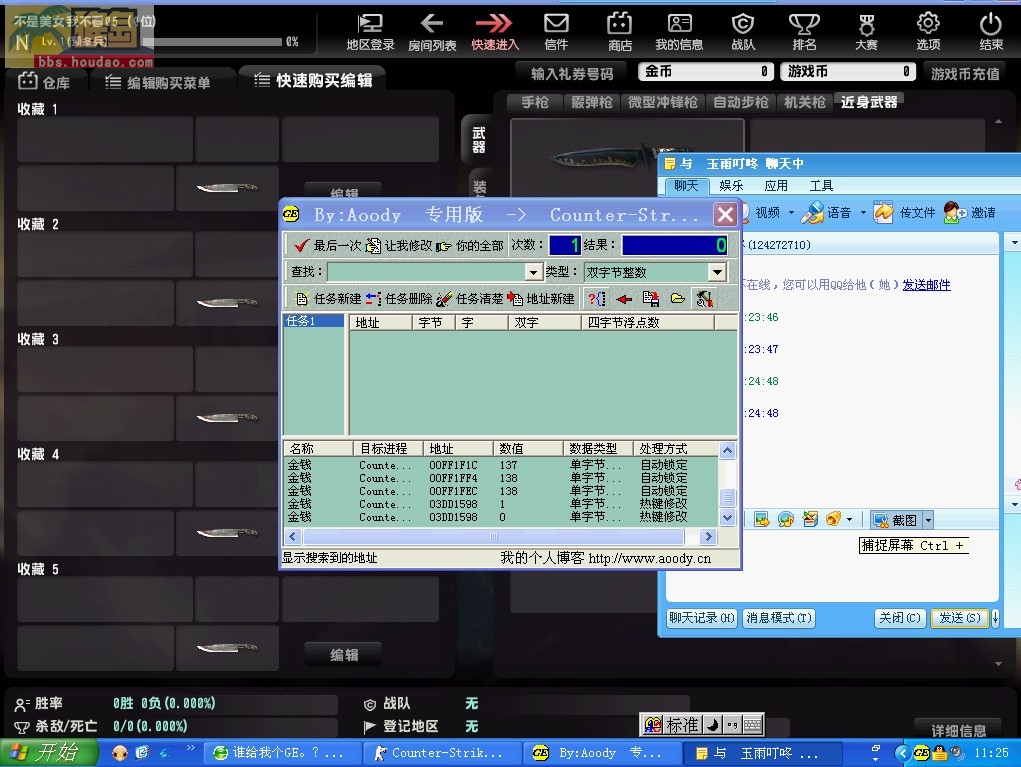Open 我的信息 profile icon
Image resolution: width=1021 pixels, height=767 pixels.
tap(679, 32)
